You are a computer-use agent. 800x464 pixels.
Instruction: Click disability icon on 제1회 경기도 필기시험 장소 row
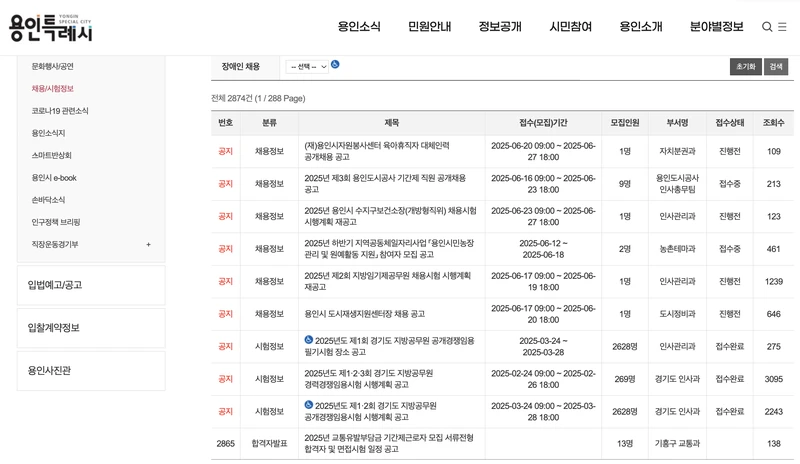pyautogui.click(x=309, y=339)
